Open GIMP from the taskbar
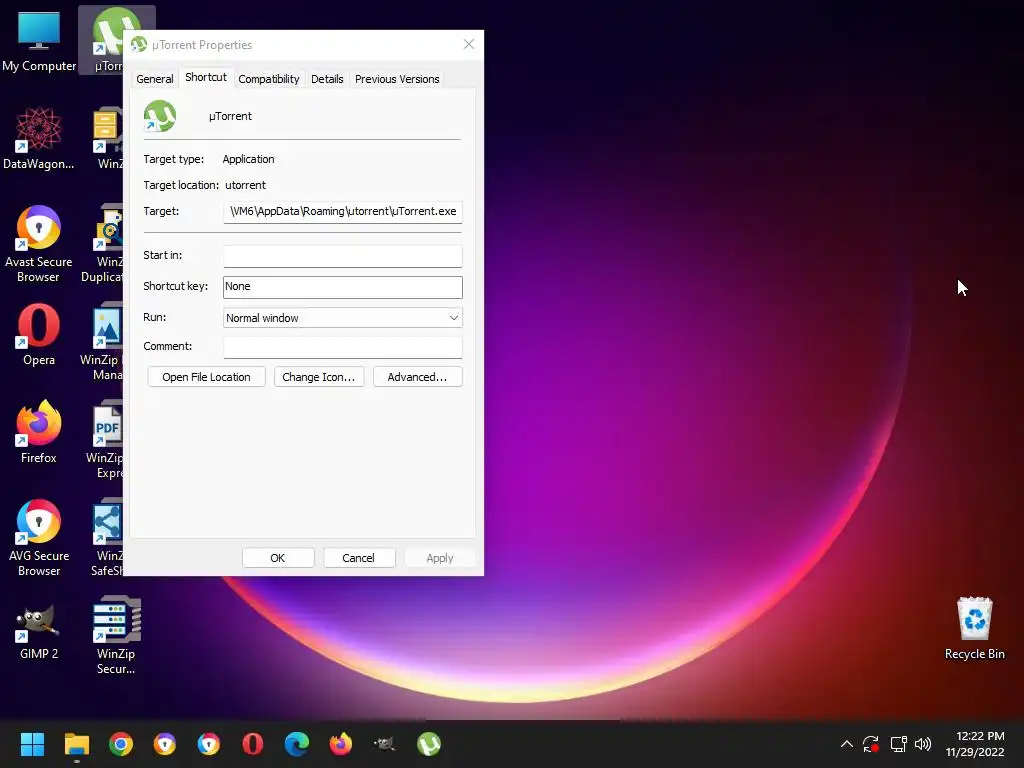Image resolution: width=1024 pixels, height=768 pixels. coord(385,744)
